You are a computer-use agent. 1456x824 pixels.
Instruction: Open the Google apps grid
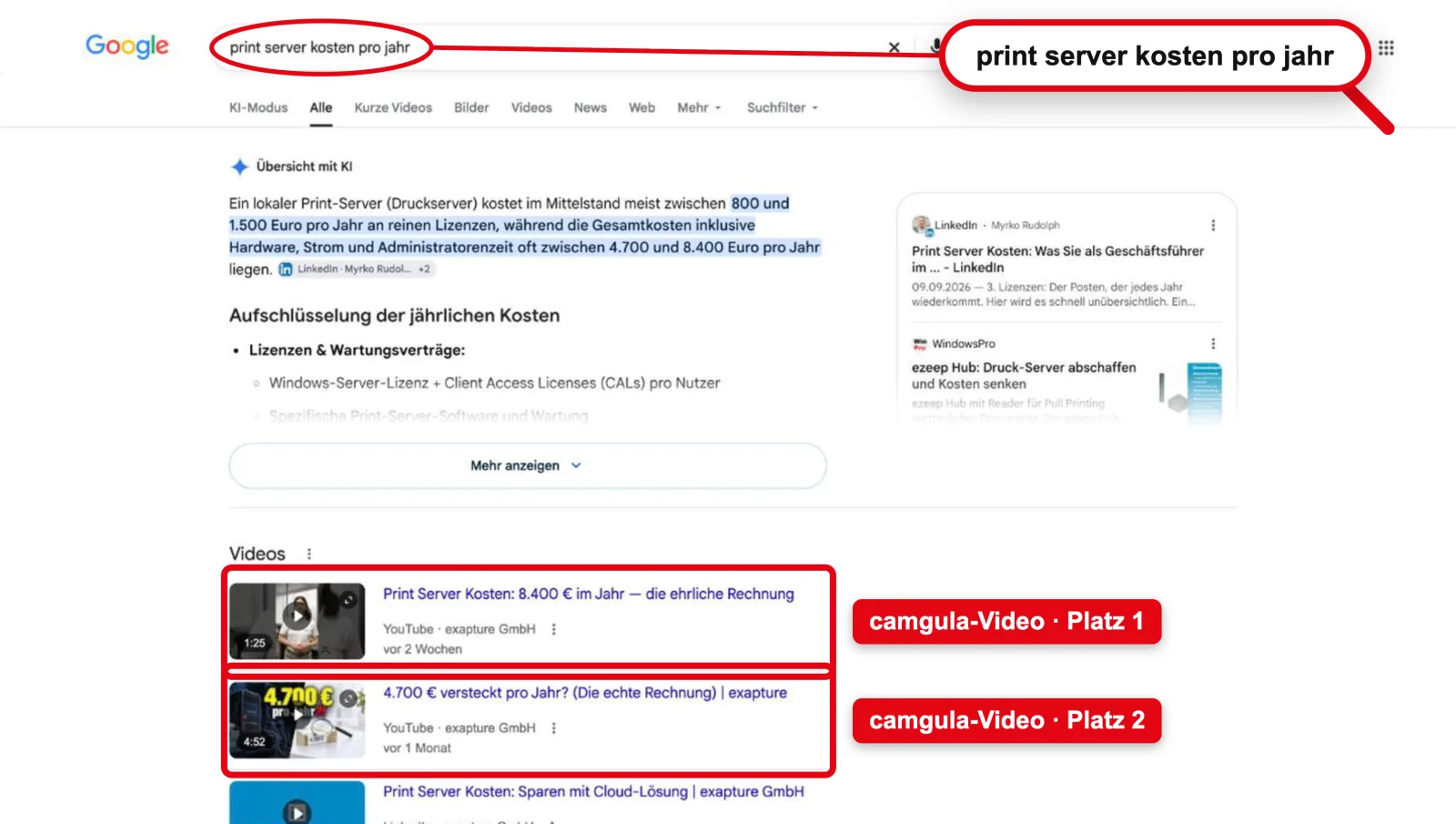[x=1386, y=47]
